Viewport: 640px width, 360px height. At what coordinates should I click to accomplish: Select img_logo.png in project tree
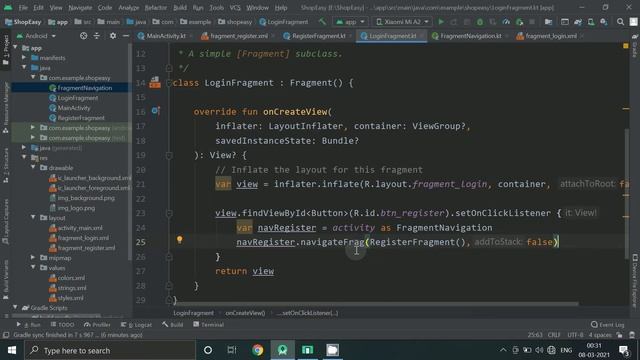76,208
